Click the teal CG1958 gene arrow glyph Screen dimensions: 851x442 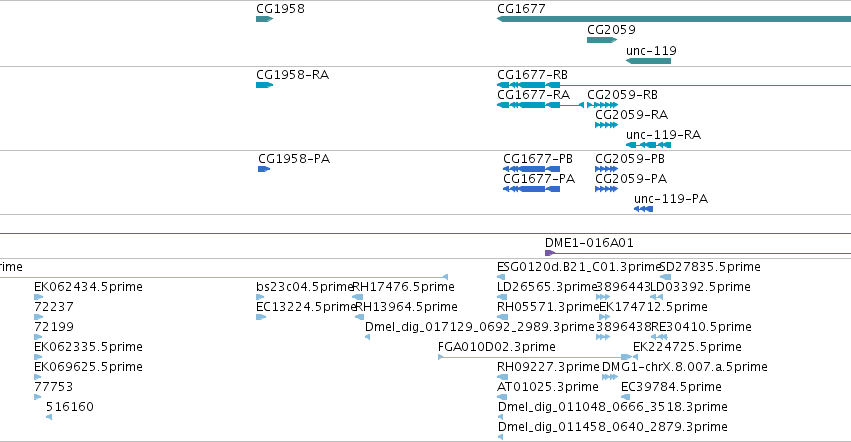[264, 19]
